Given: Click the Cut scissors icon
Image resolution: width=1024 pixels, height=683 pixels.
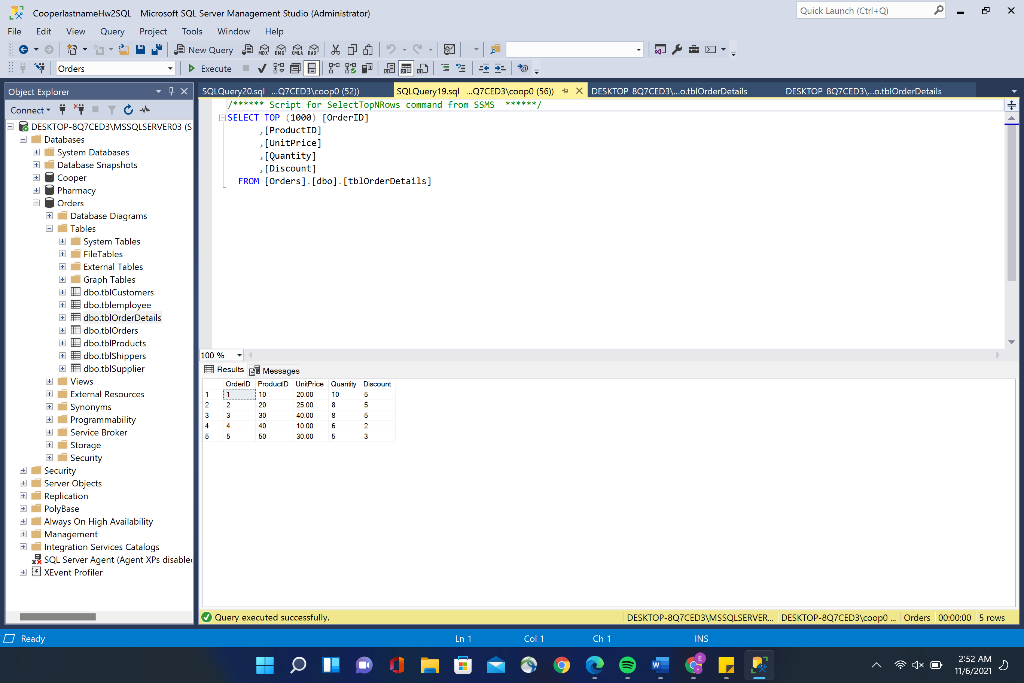Looking at the screenshot, I should [x=336, y=50].
